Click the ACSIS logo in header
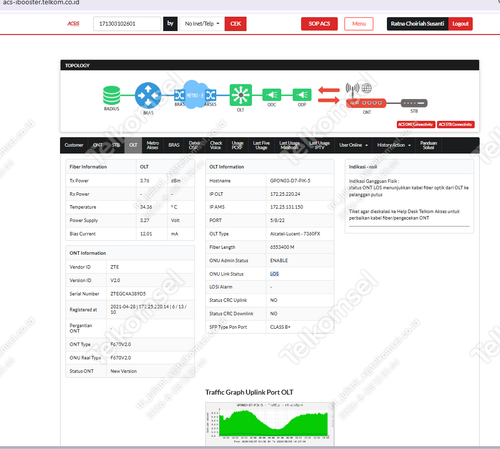Viewport: 500px width, 449px height. 73,24
